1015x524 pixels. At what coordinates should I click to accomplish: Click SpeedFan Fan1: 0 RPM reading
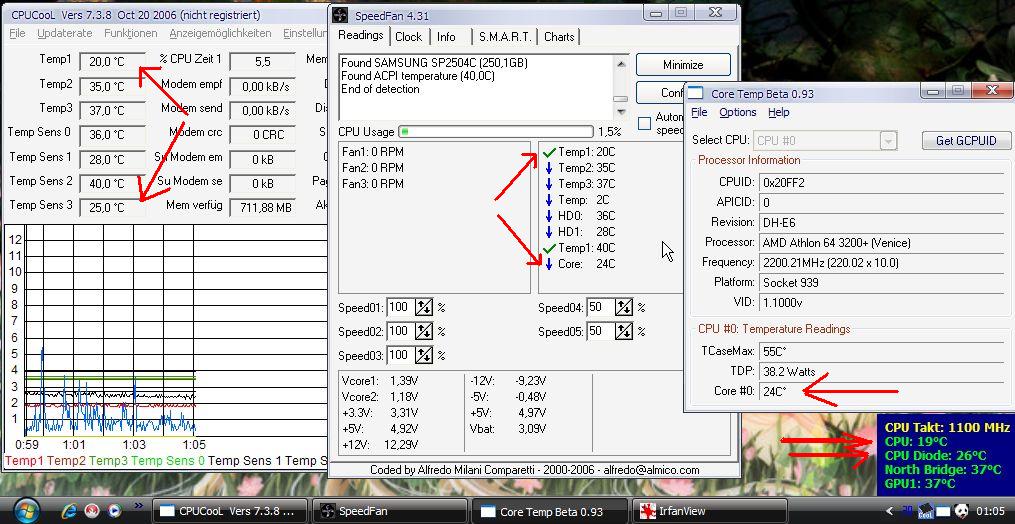pyautogui.click(x=373, y=152)
